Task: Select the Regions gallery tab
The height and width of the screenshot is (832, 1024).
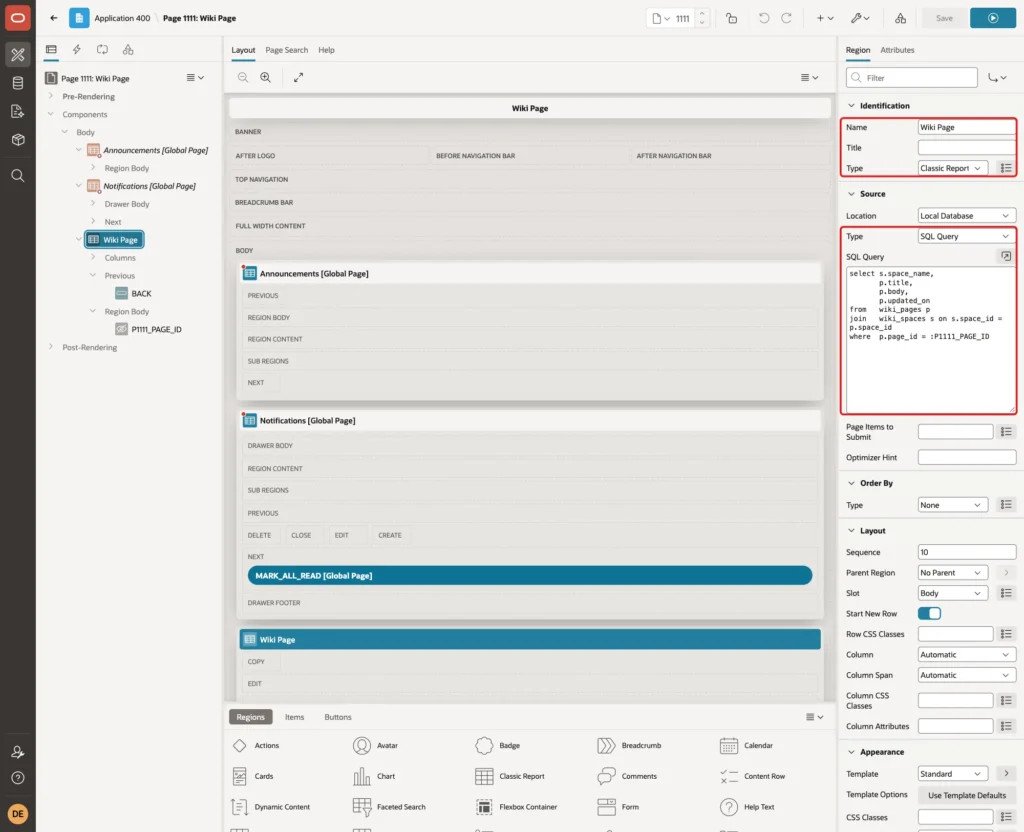Action: [x=251, y=717]
